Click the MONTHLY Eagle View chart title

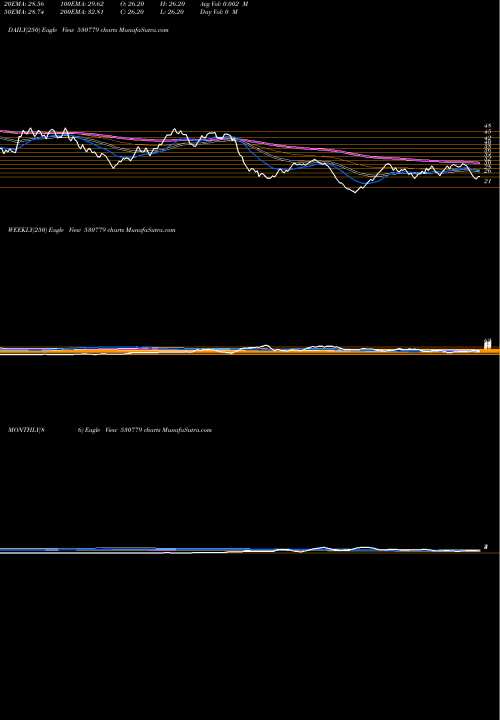[x=110, y=430]
